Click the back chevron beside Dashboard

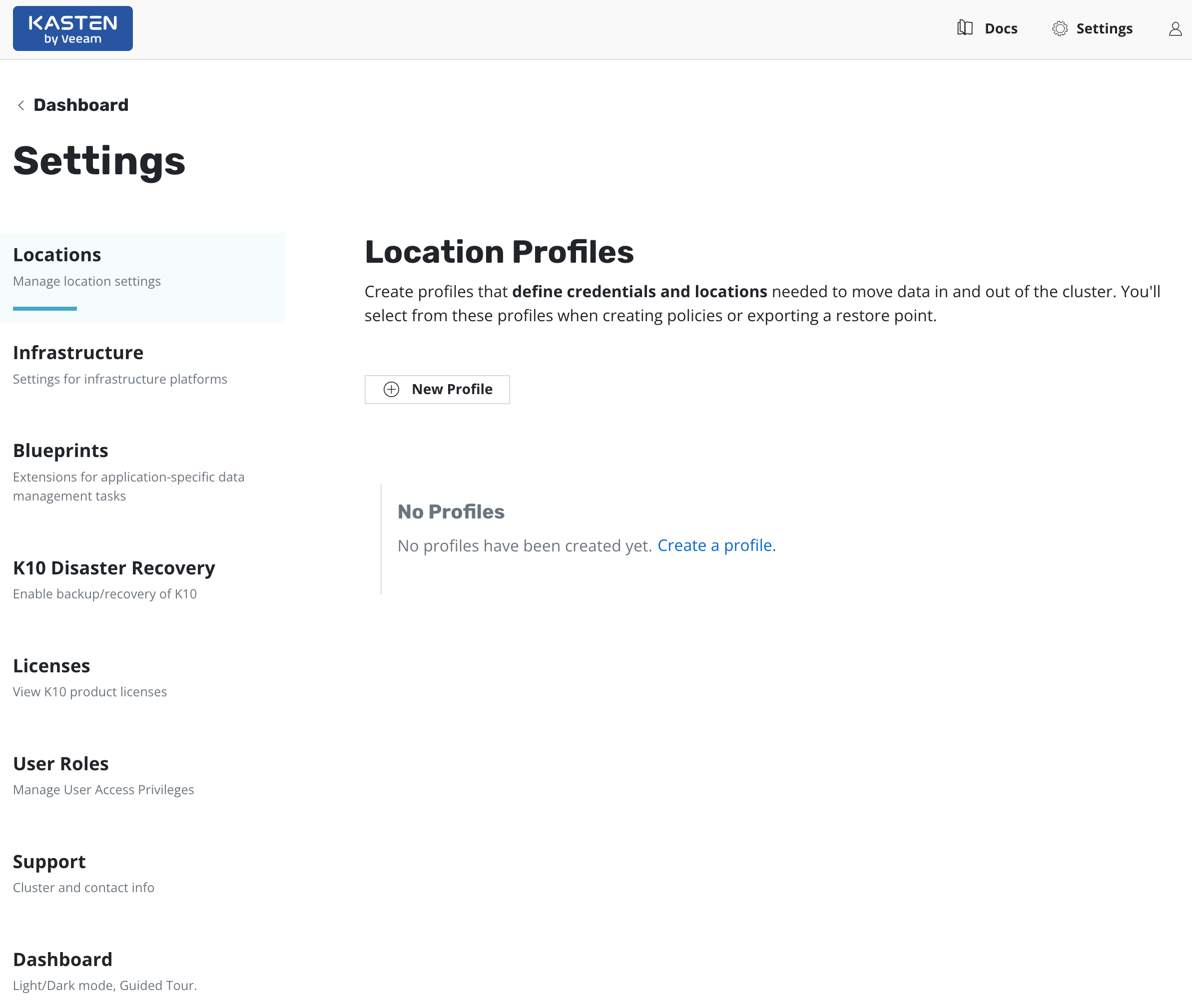[21, 105]
